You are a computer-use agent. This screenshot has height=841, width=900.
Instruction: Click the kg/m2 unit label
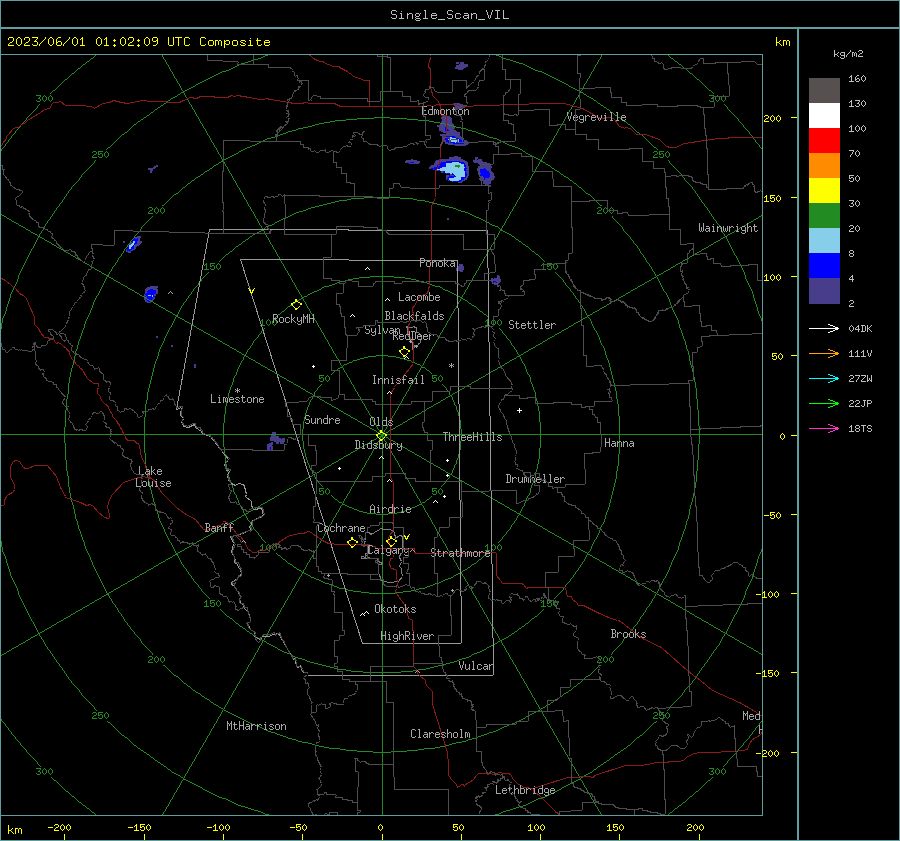(848, 54)
